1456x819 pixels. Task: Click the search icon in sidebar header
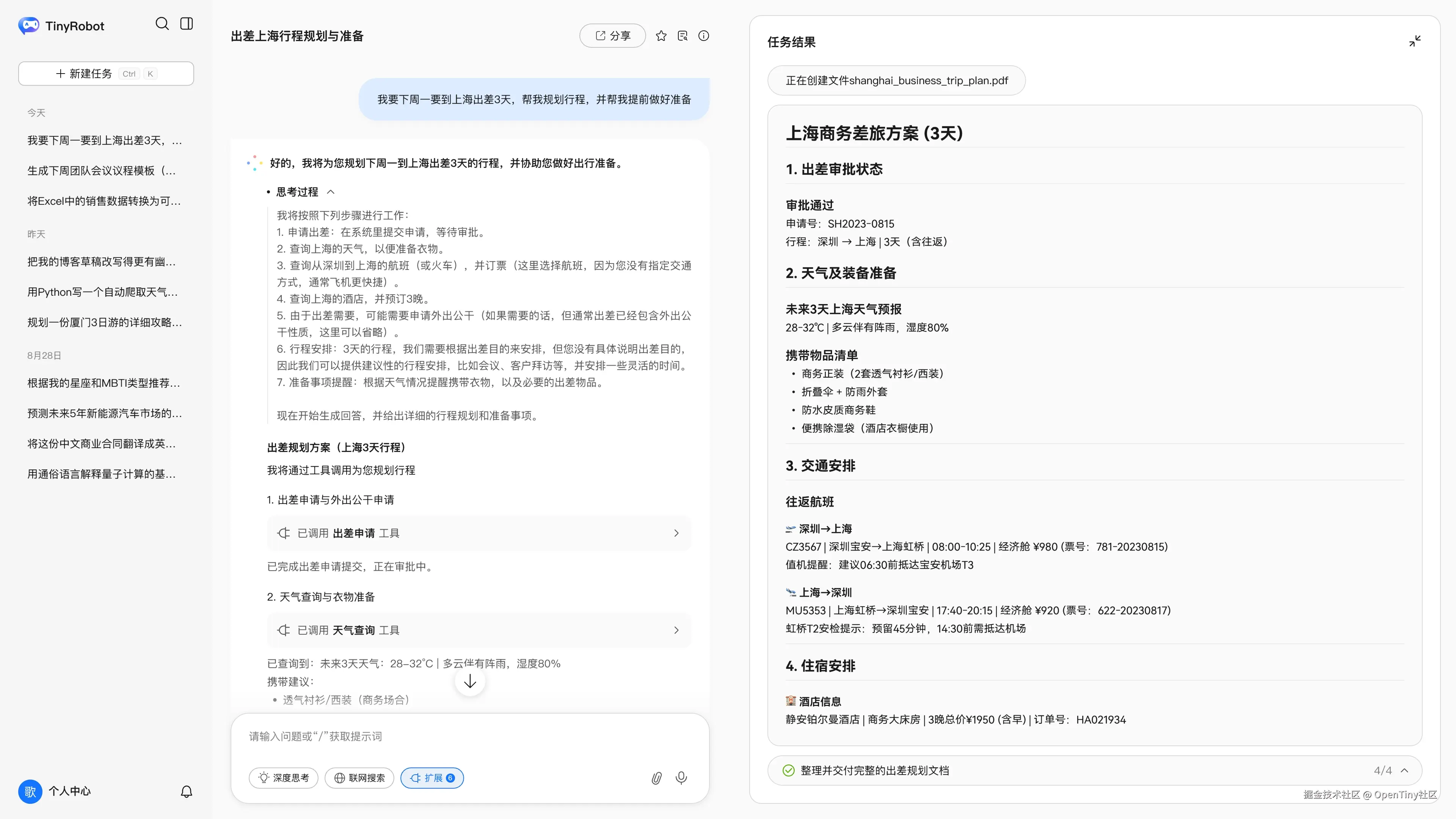coord(162,24)
